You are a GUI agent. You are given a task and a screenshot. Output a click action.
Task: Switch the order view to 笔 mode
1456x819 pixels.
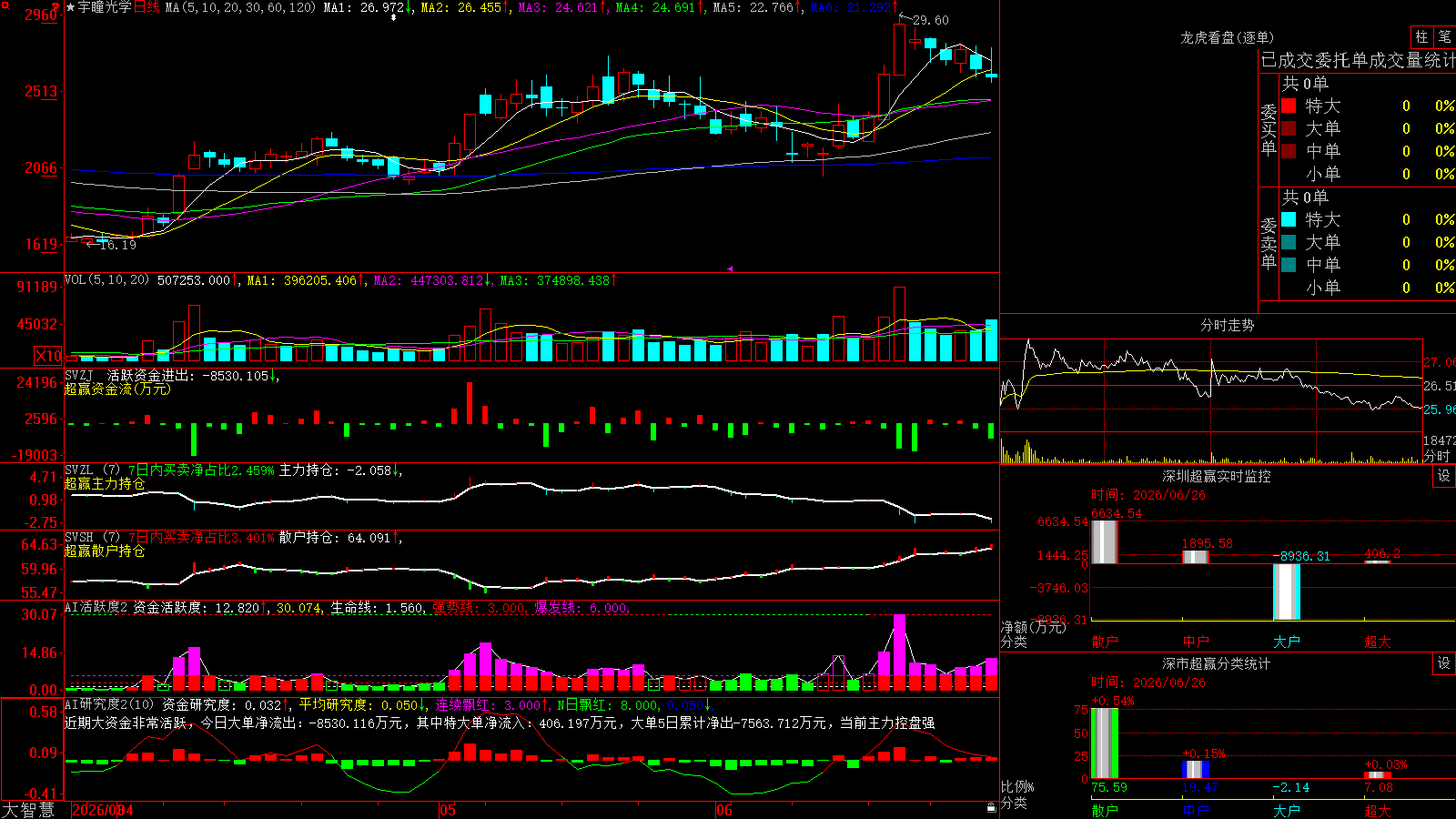pos(1445,36)
